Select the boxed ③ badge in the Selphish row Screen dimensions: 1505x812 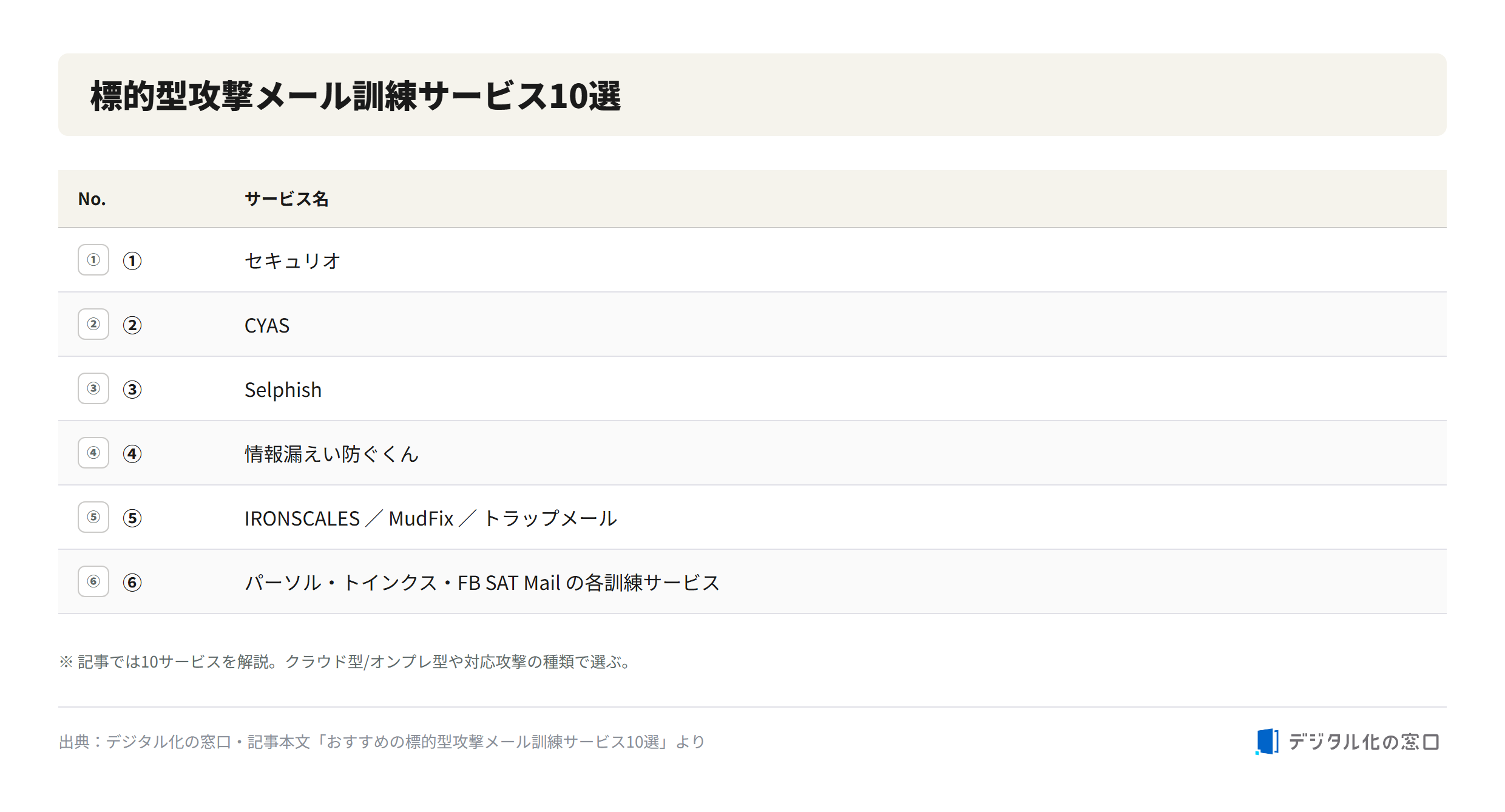pos(93,388)
